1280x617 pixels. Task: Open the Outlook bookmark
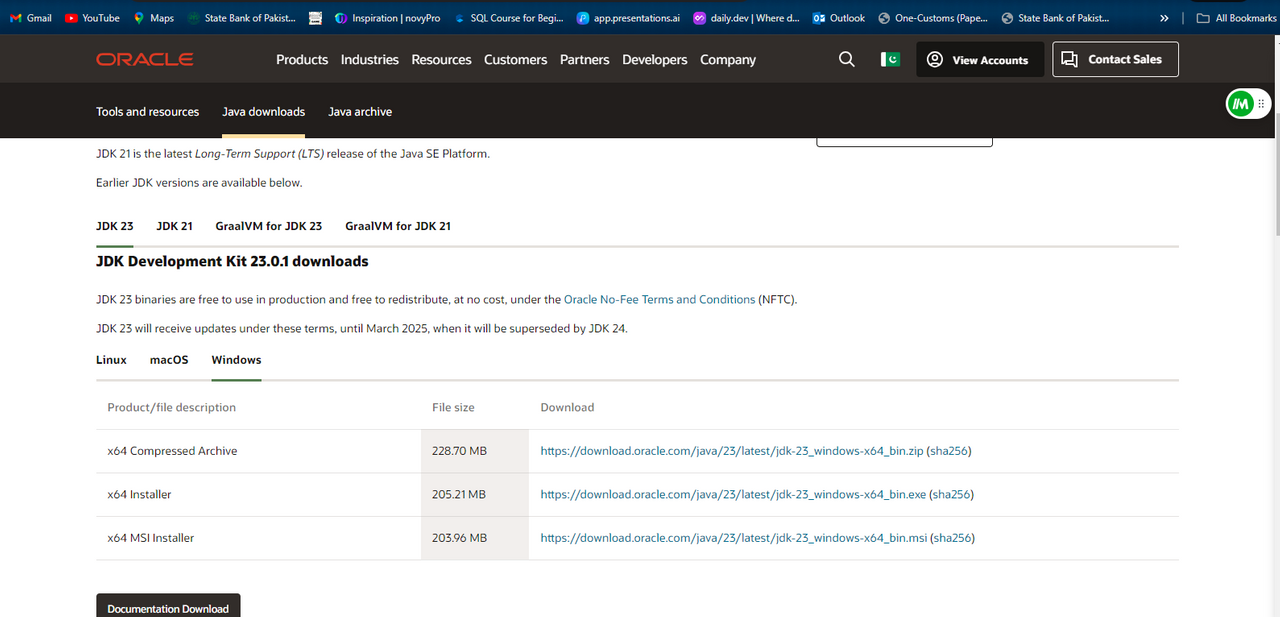click(x=839, y=18)
